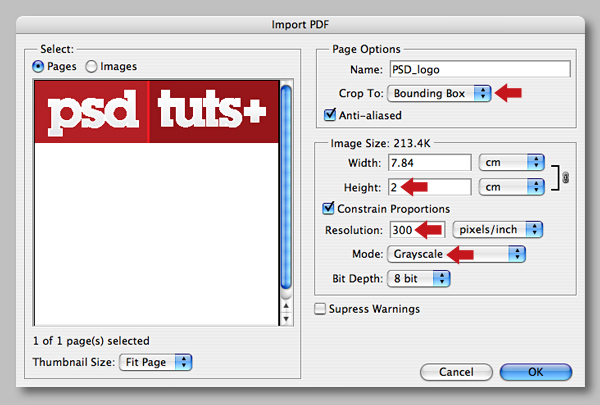Click the Width field showing 7.84

pyautogui.click(x=429, y=163)
